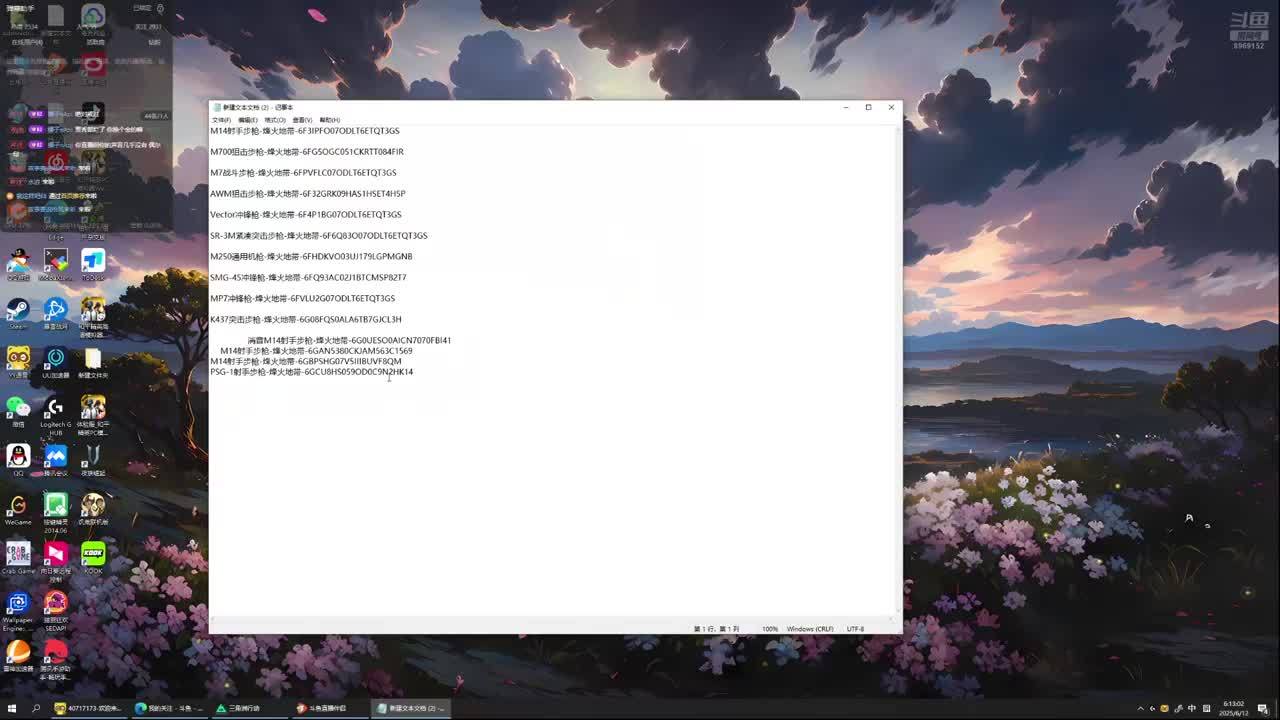Open the 新建文件夹 folder on desktop

[93, 362]
